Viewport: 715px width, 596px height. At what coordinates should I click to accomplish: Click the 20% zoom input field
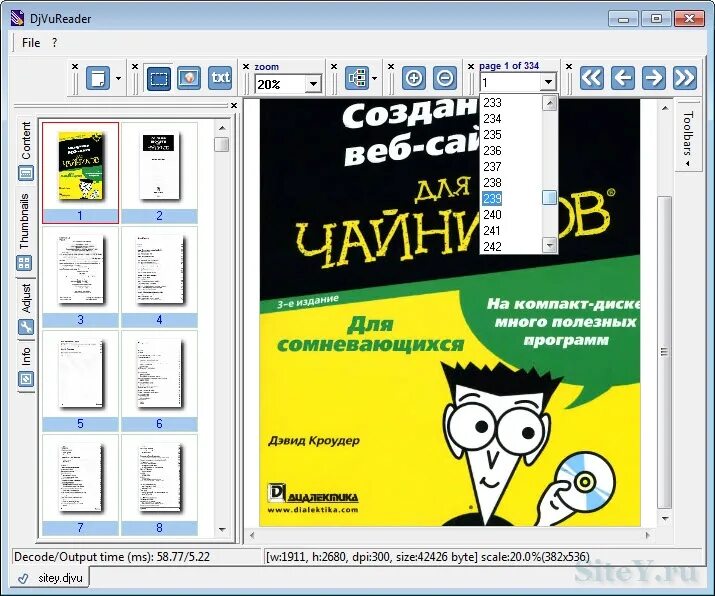[280, 84]
